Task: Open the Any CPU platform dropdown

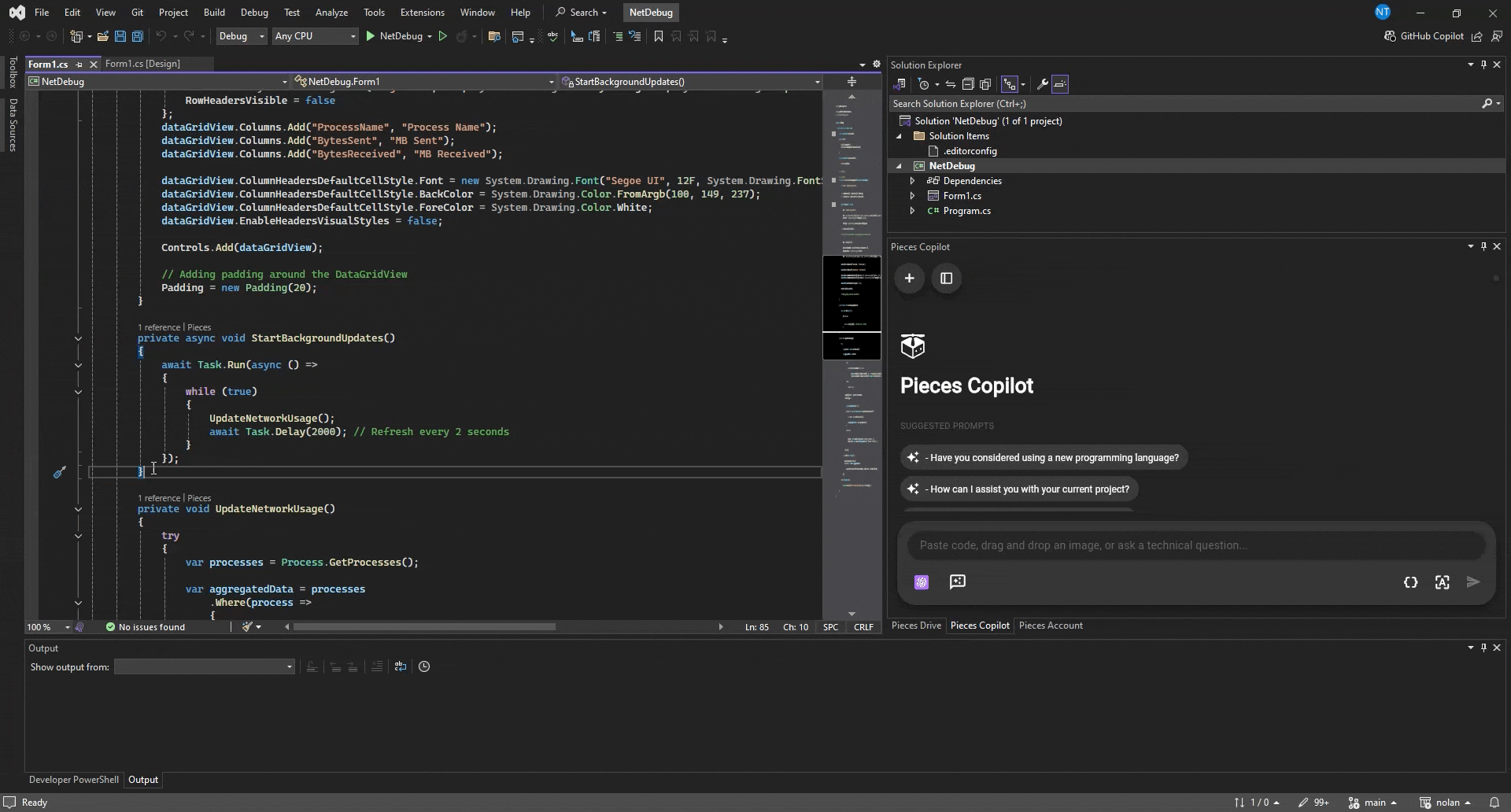Action: pyautogui.click(x=315, y=36)
